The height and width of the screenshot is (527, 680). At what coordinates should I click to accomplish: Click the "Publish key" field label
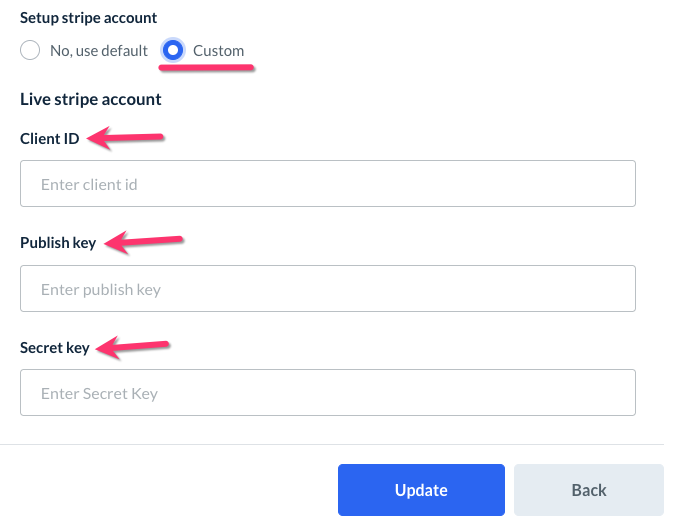tap(58, 243)
